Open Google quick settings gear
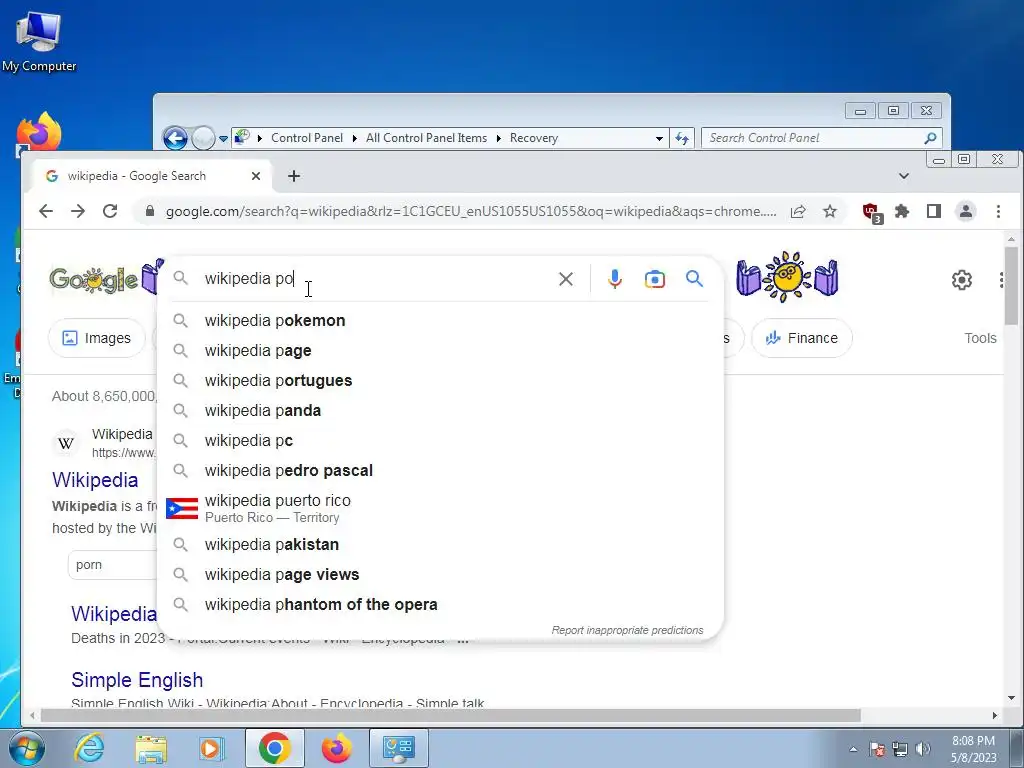 coord(961,280)
